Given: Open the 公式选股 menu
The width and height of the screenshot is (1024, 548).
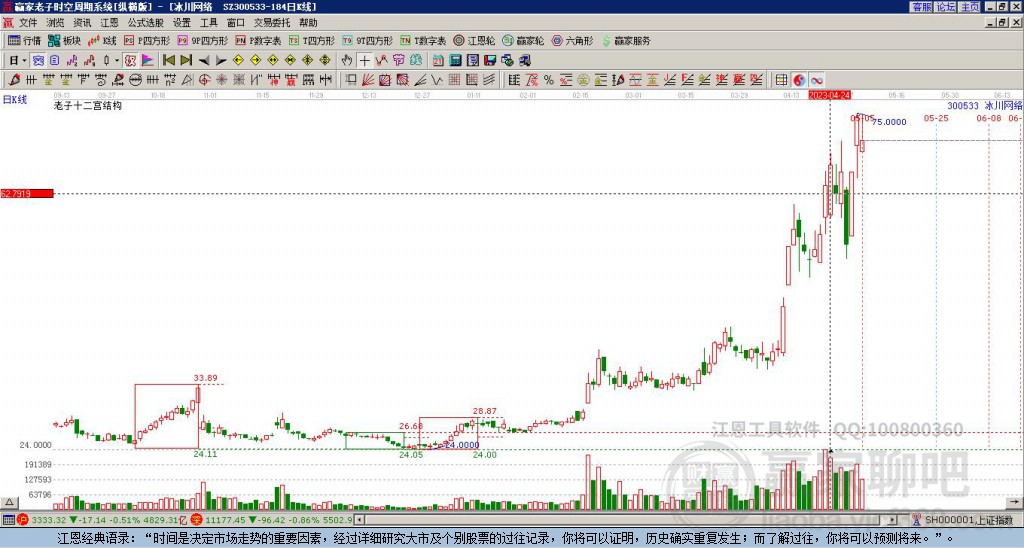Looking at the screenshot, I should click(x=145, y=23).
